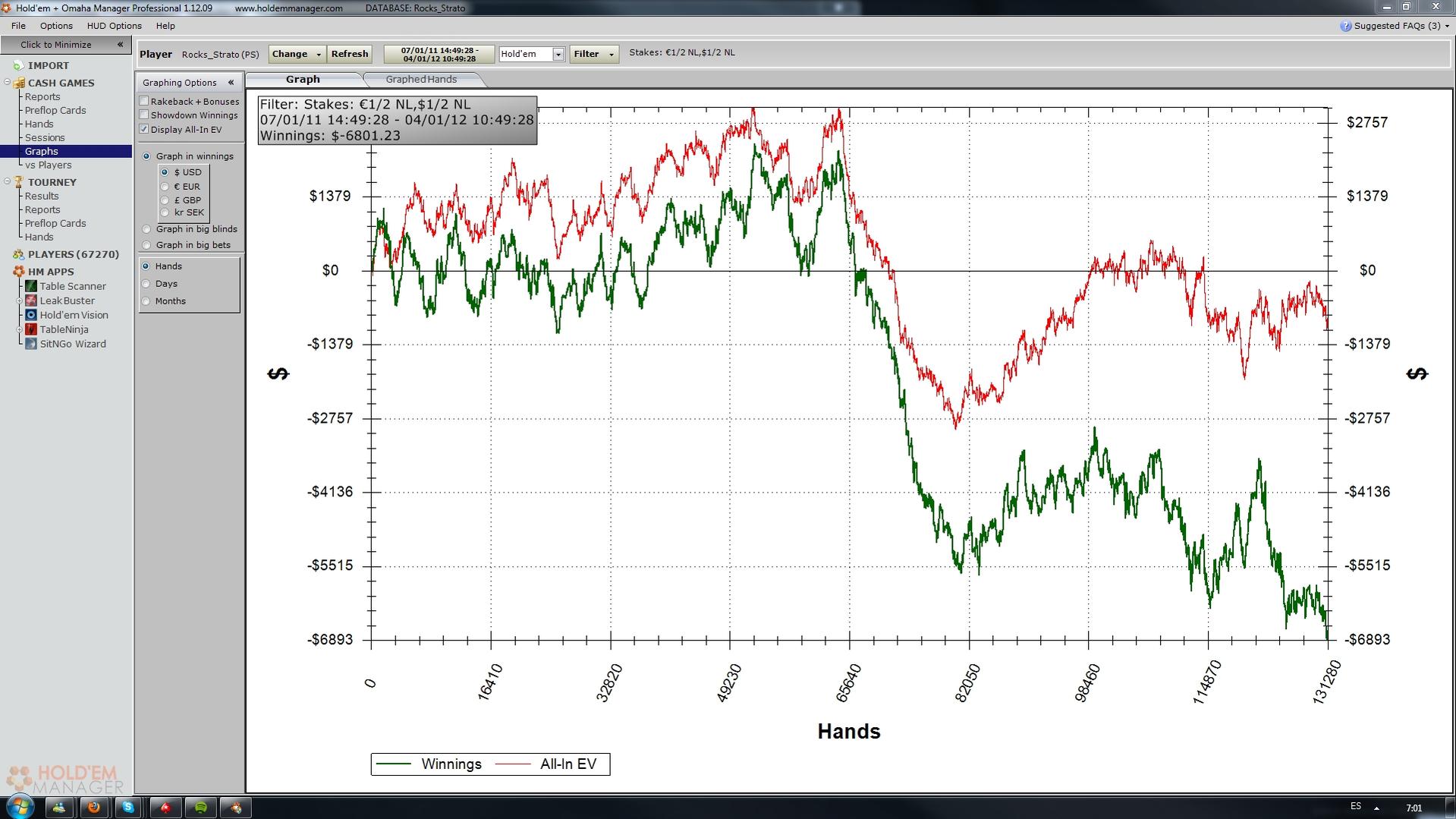Collapse the TOURNEY tree node
The width and height of the screenshot is (1456, 819).
tap(8, 182)
